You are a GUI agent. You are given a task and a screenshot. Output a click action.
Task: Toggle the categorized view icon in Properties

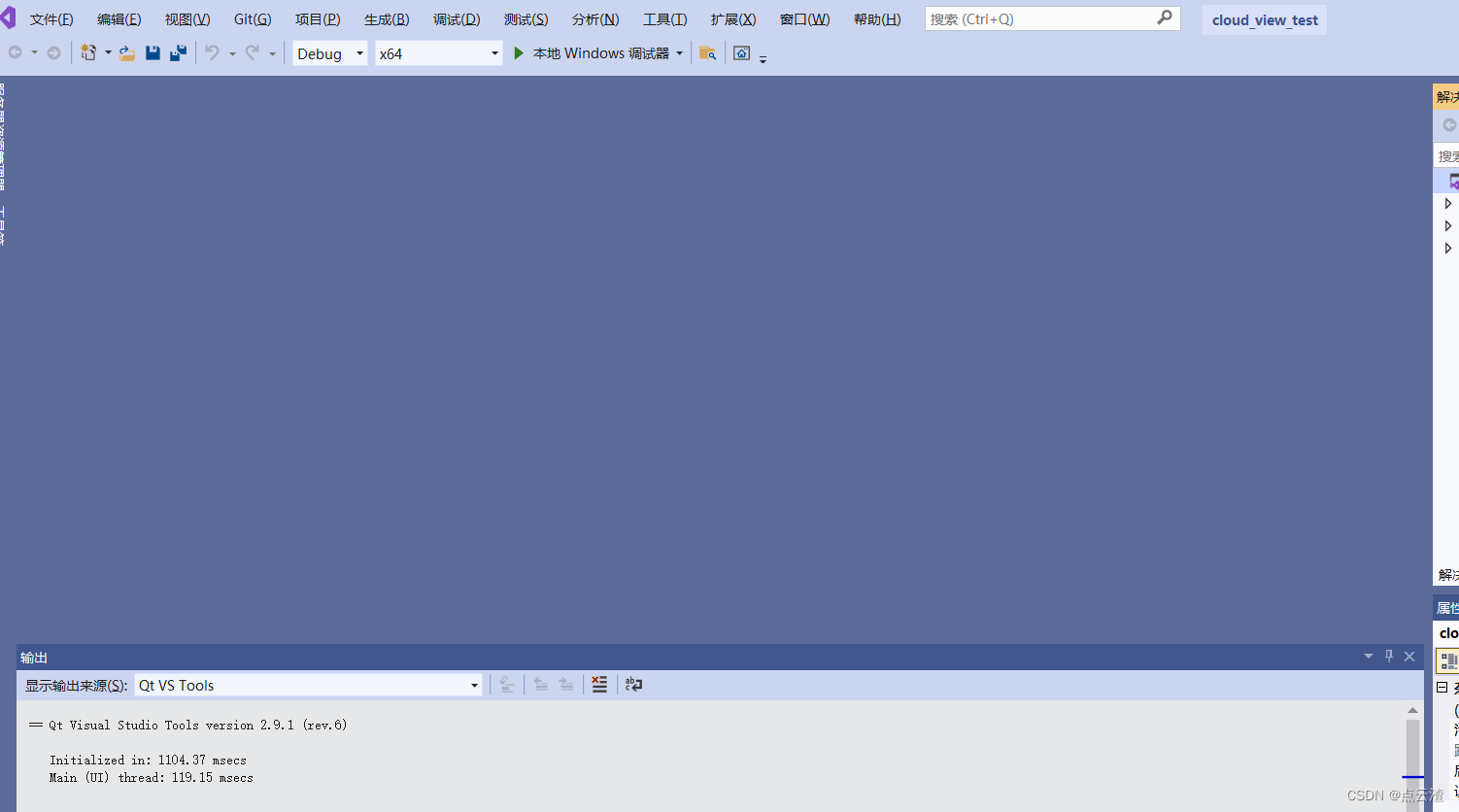click(1447, 660)
